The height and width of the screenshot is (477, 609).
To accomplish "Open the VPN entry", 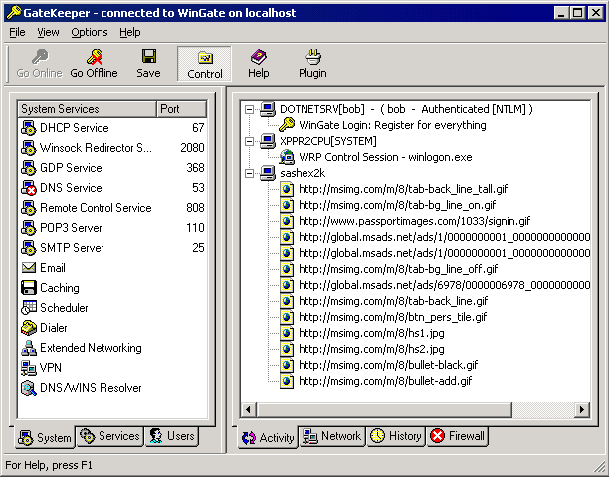I will [x=50, y=368].
